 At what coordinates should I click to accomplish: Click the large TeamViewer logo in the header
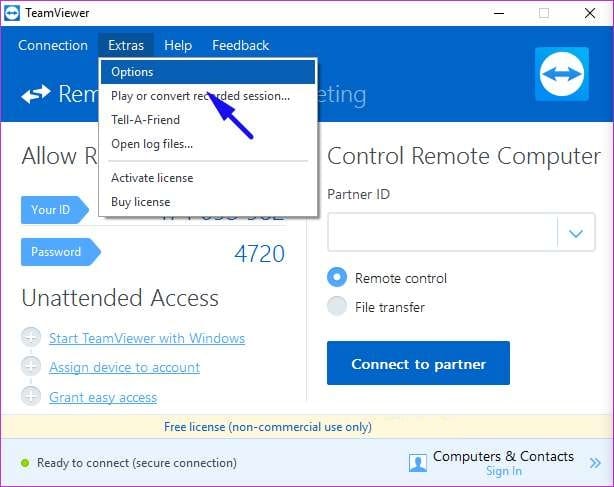tap(562, 74)
